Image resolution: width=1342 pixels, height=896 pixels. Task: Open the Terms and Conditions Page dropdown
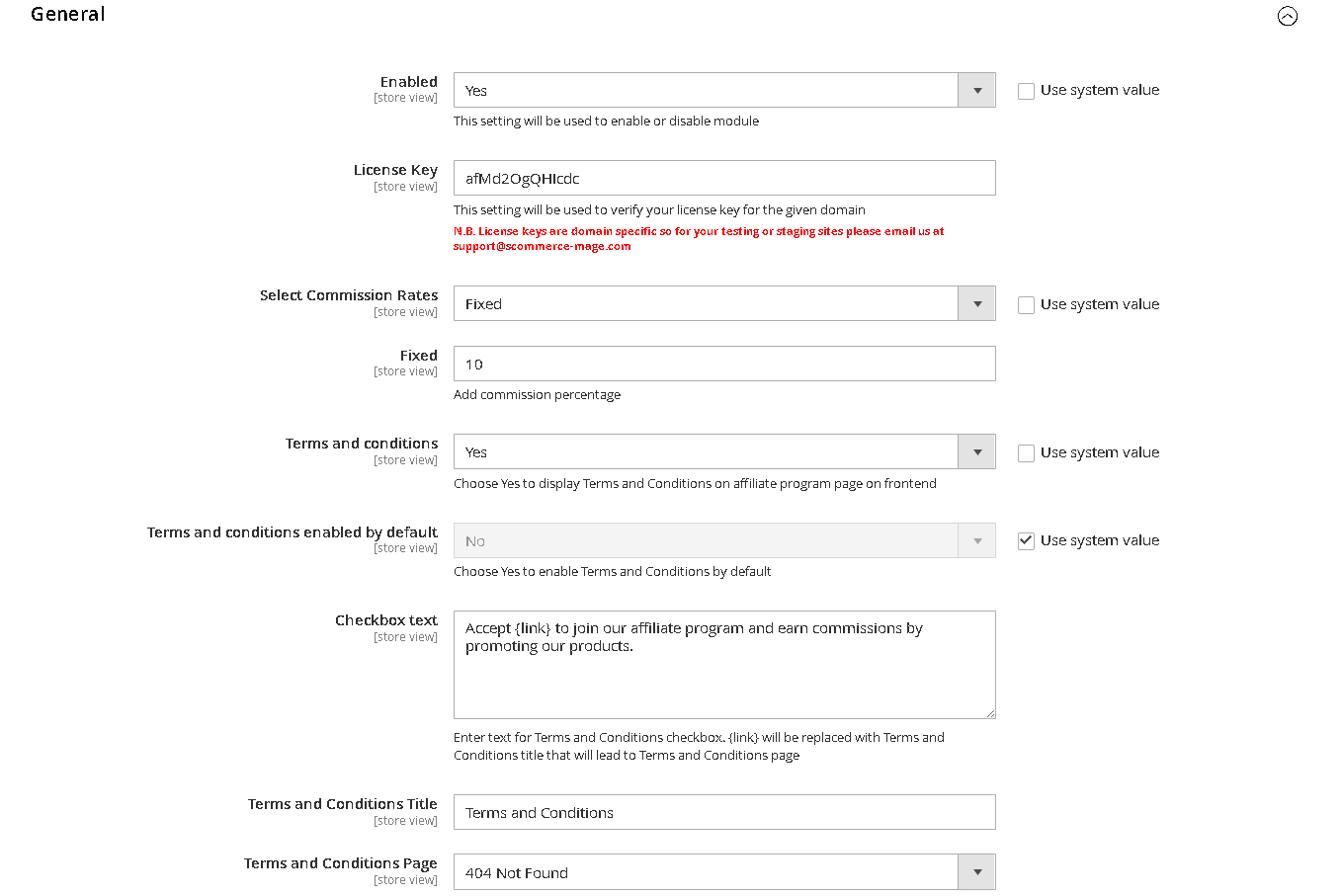click(x=706, y=872)
